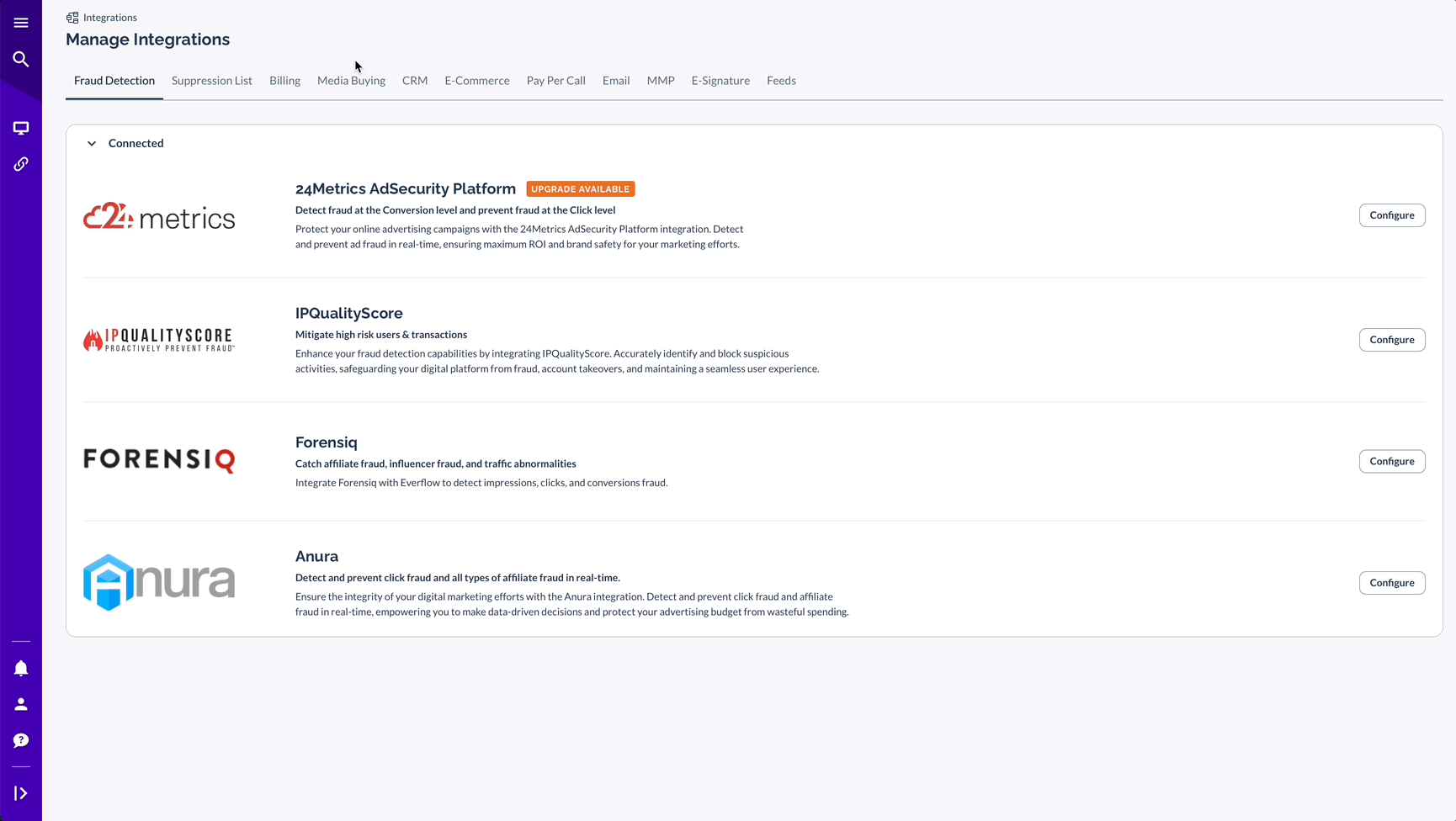Click the Forensiq title
This screenshot has width=1456, height=821.
(327, 442)
